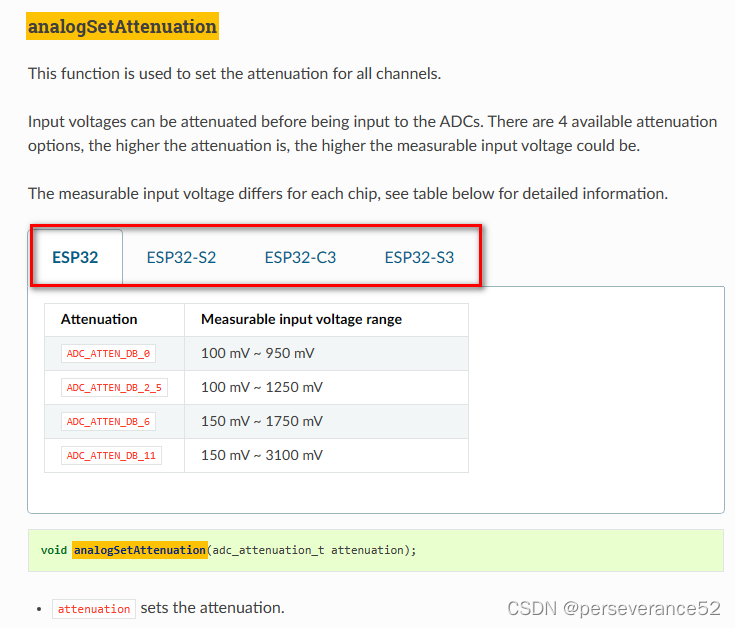This screenshot has height=628, width=735.
Task: Click the ADC_ATTEN_DB_2_5 code label
Action: click(114, 388)
